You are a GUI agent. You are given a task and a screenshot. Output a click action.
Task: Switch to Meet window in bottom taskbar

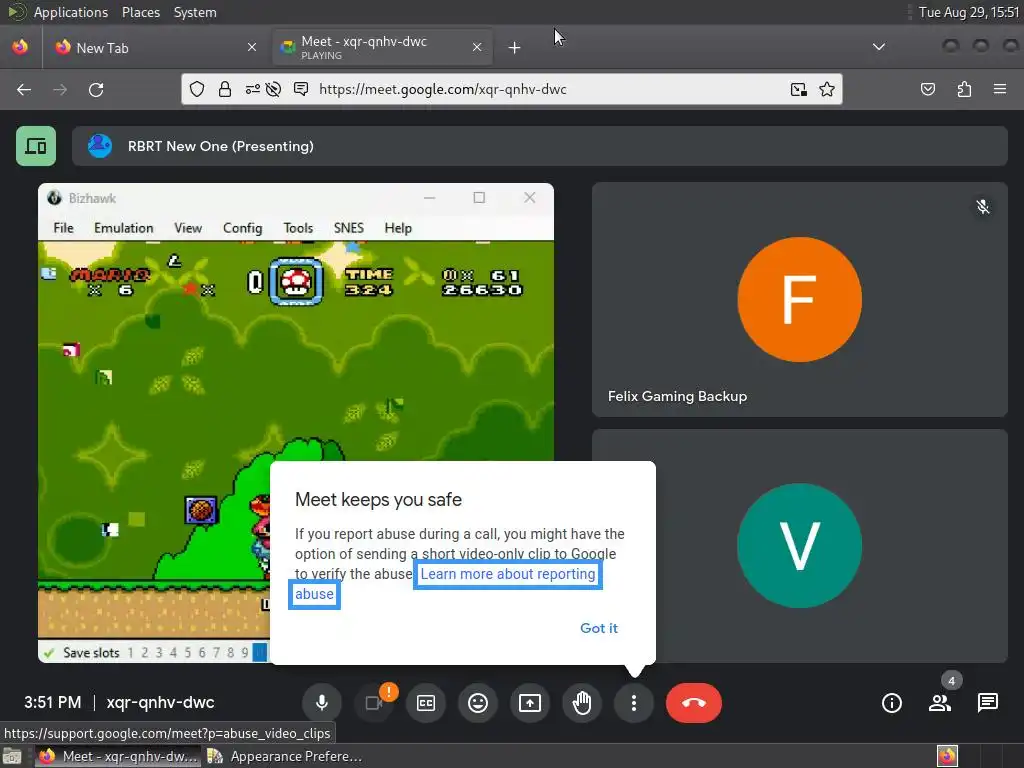click(x=118, y=756)
